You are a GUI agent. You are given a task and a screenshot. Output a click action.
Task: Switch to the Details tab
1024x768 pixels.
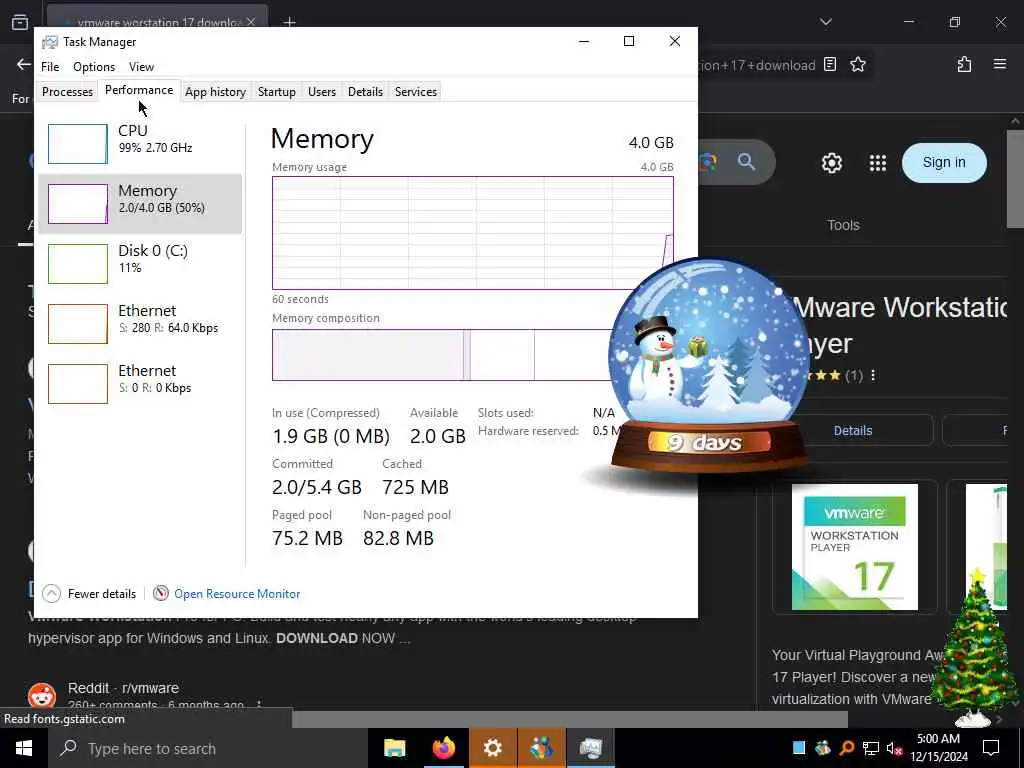point(365,91)
